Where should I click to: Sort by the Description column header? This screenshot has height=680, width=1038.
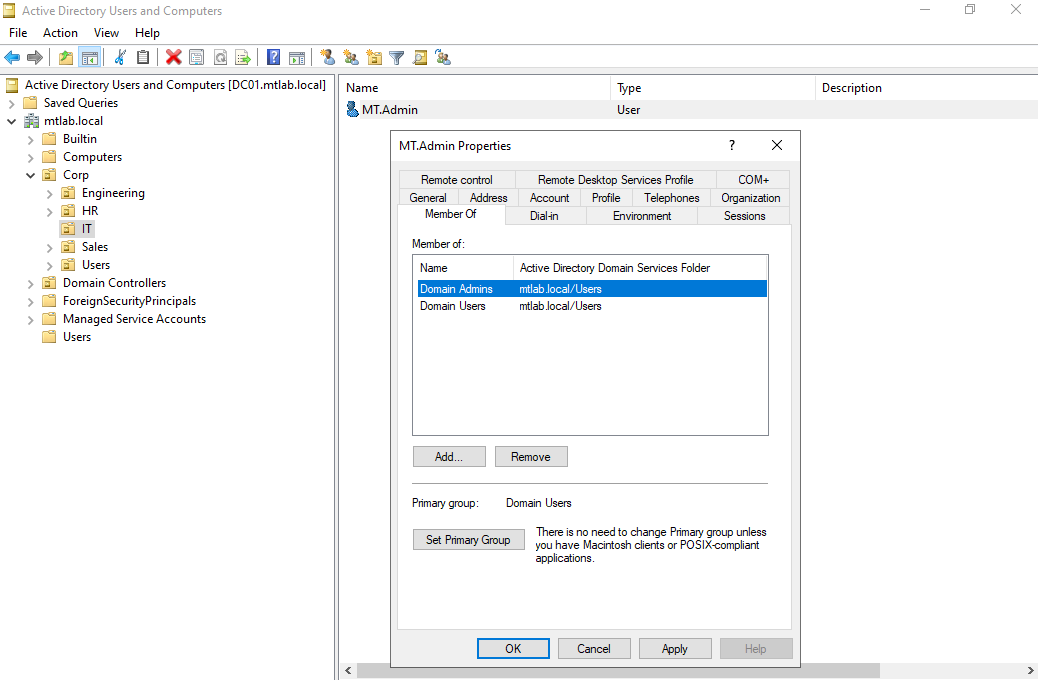tap(927, 87)
